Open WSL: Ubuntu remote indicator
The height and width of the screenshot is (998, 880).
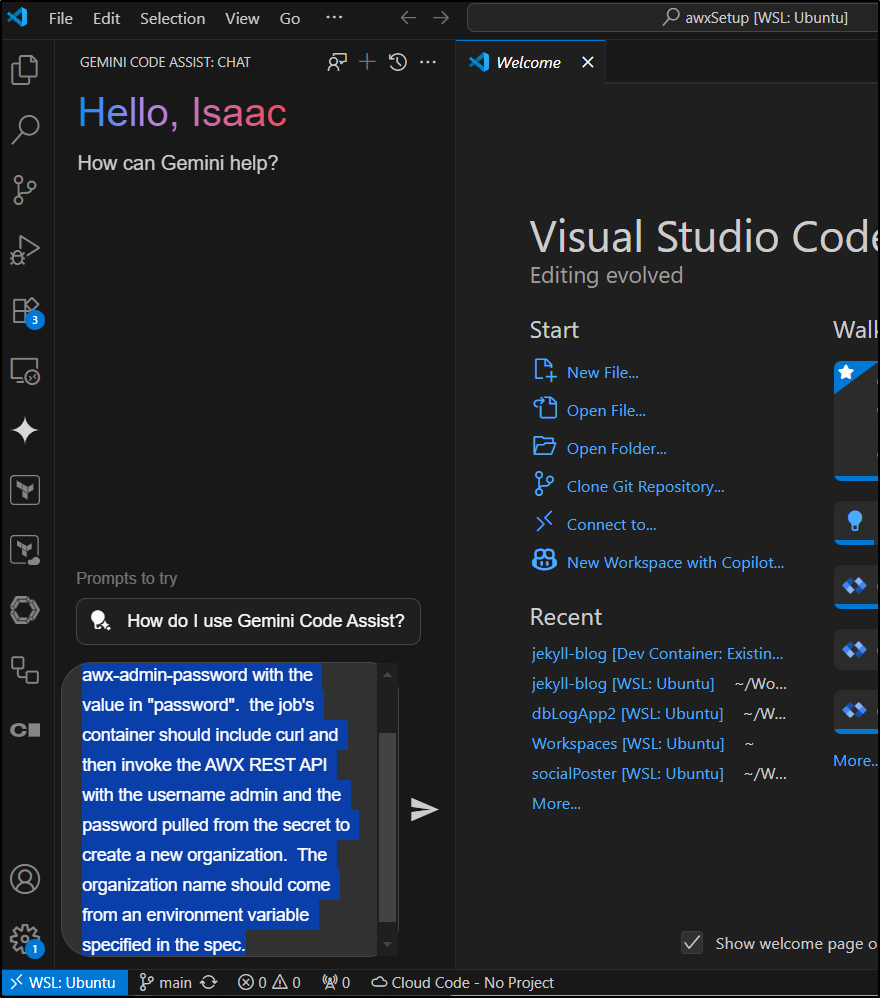pyautogui.click(x=64, y=983)
